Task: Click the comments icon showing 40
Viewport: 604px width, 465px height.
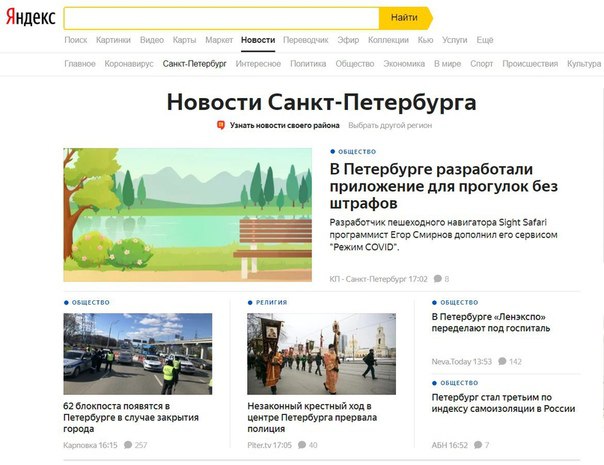Action: coord(302,445)
